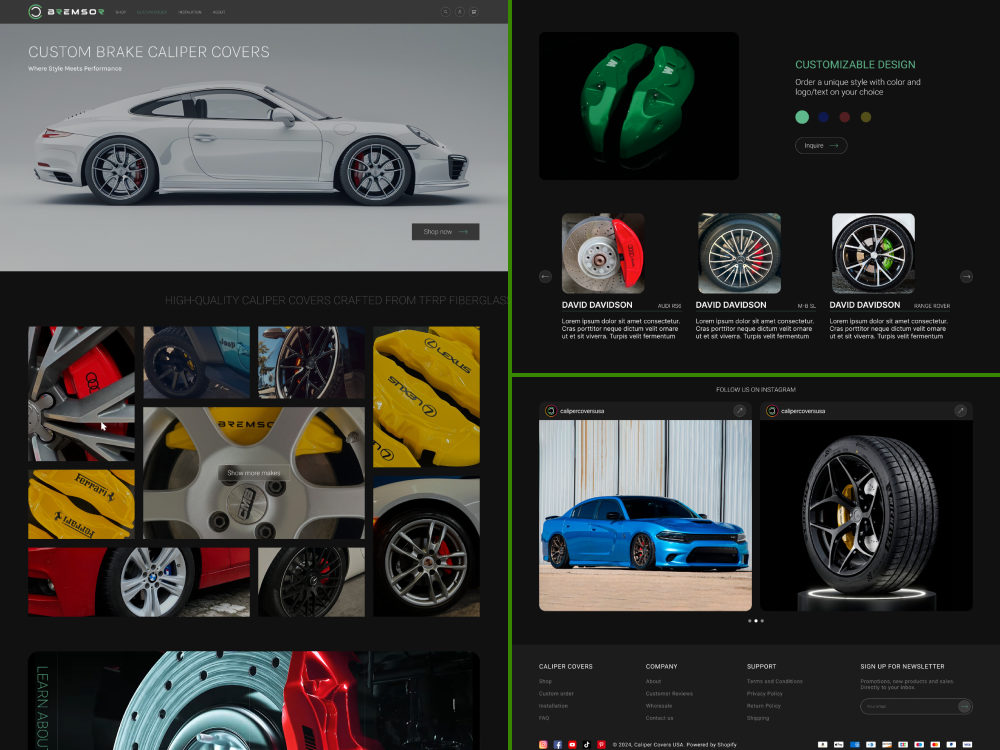1000x750 pixels.
Task: Select the third Instagram carousel dot
Action: click(x=762, y=621)
